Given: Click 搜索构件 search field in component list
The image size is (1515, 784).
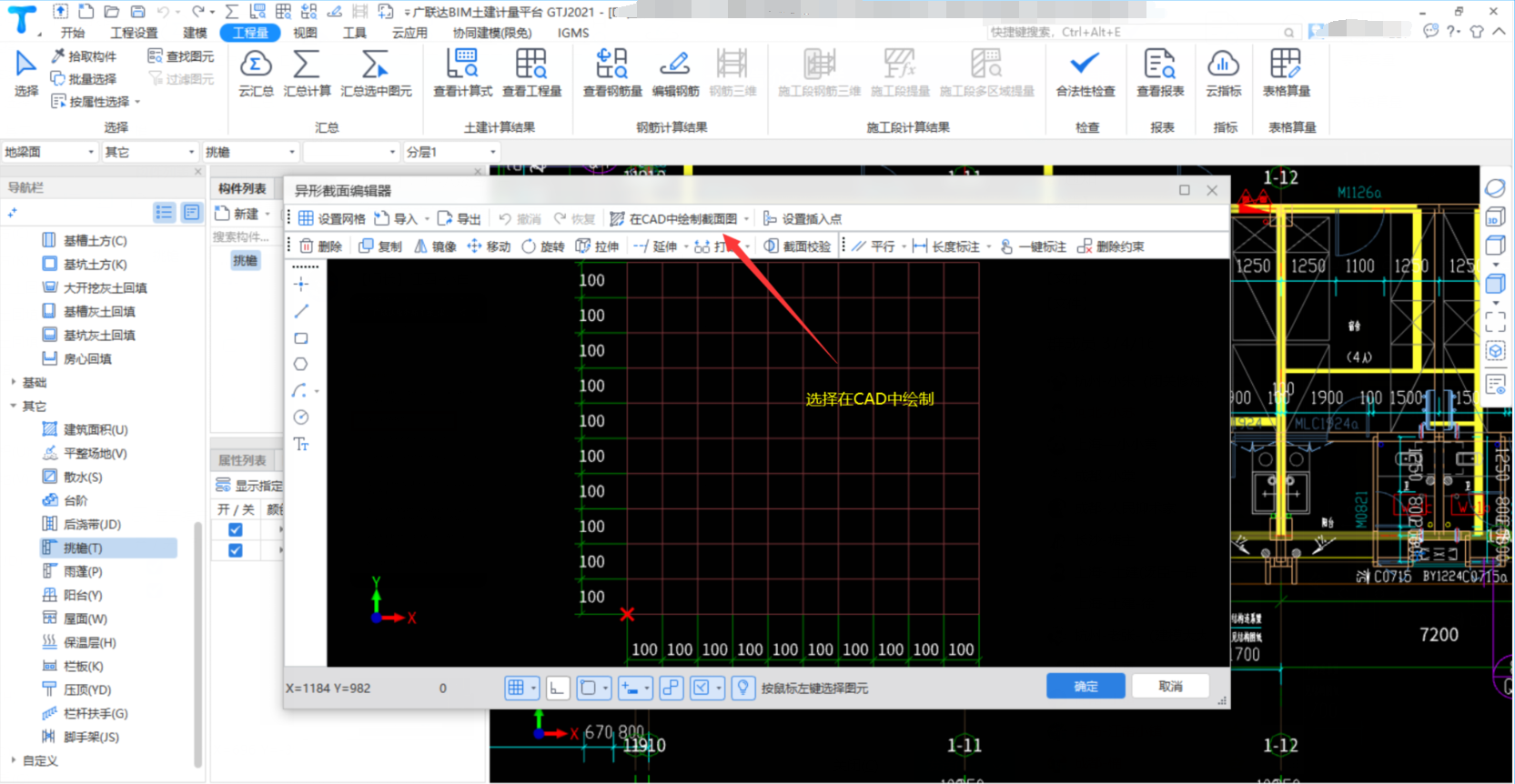Looking at the screenshot, I should tap(246, 236).
